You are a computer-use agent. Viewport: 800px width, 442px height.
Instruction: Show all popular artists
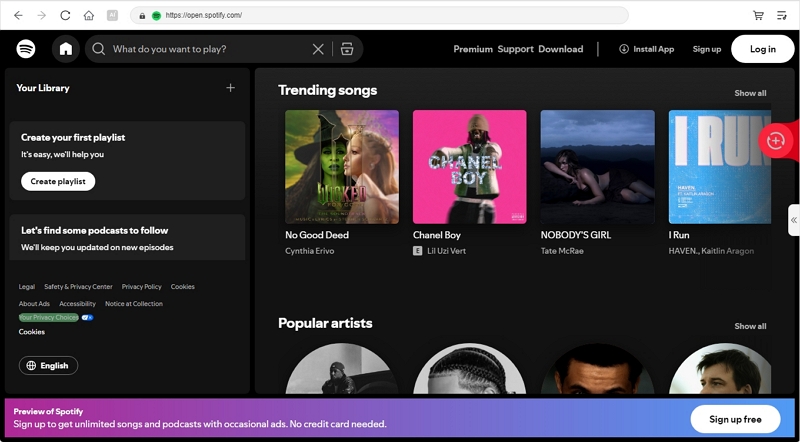pos(750,326)
